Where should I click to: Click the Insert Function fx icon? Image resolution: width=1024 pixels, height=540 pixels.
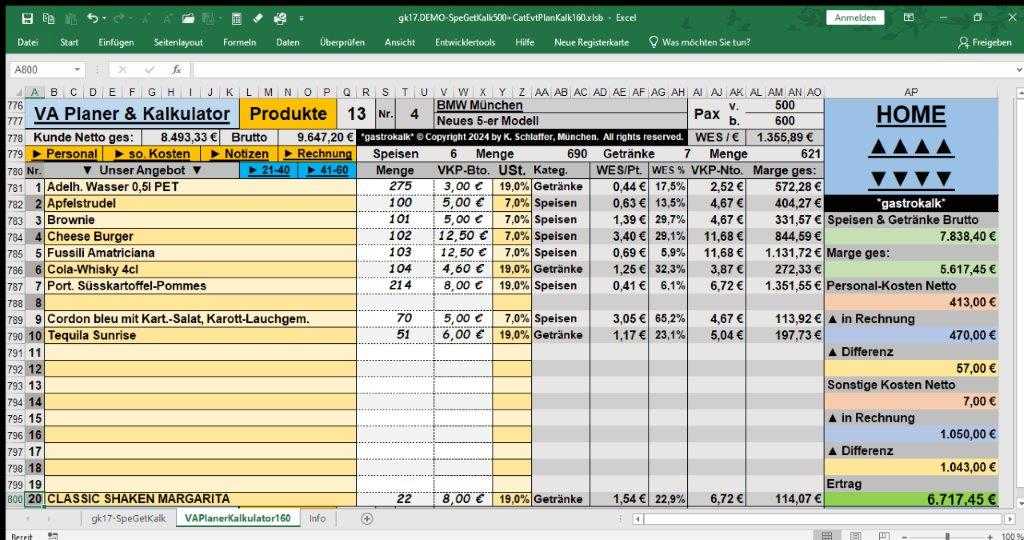pos(176,70)
